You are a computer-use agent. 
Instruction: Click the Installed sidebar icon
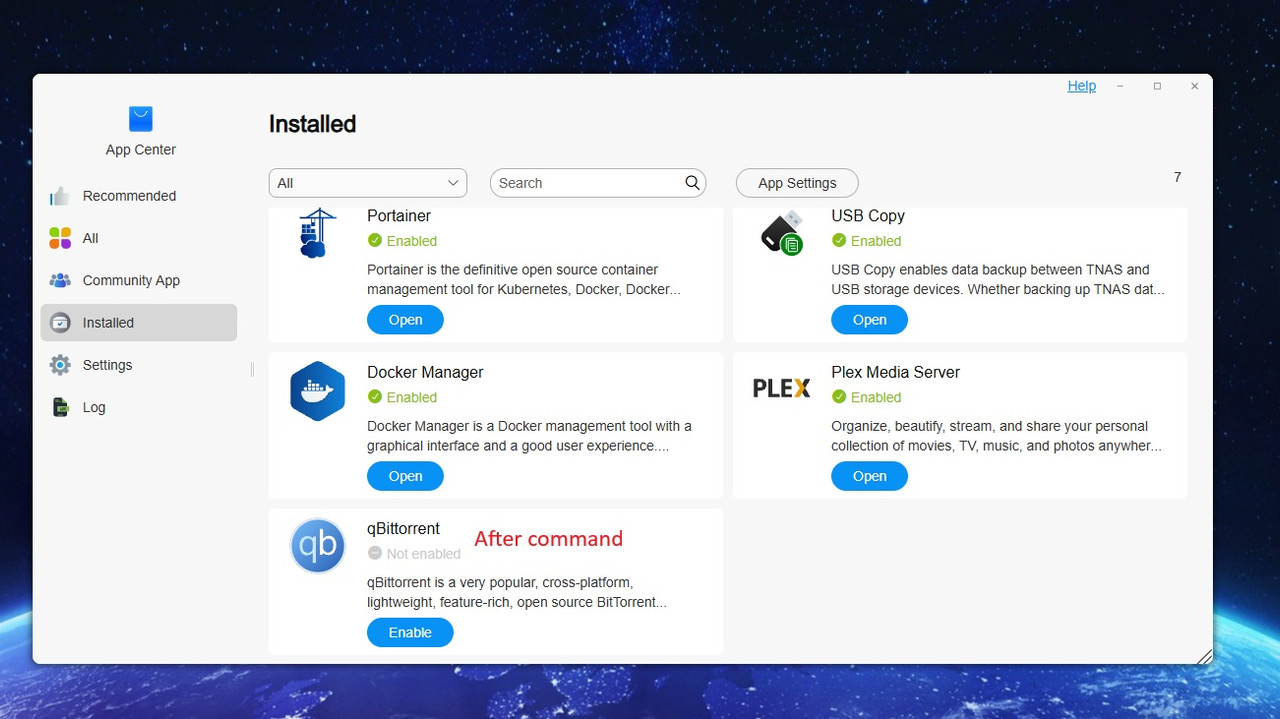(60, 323)
